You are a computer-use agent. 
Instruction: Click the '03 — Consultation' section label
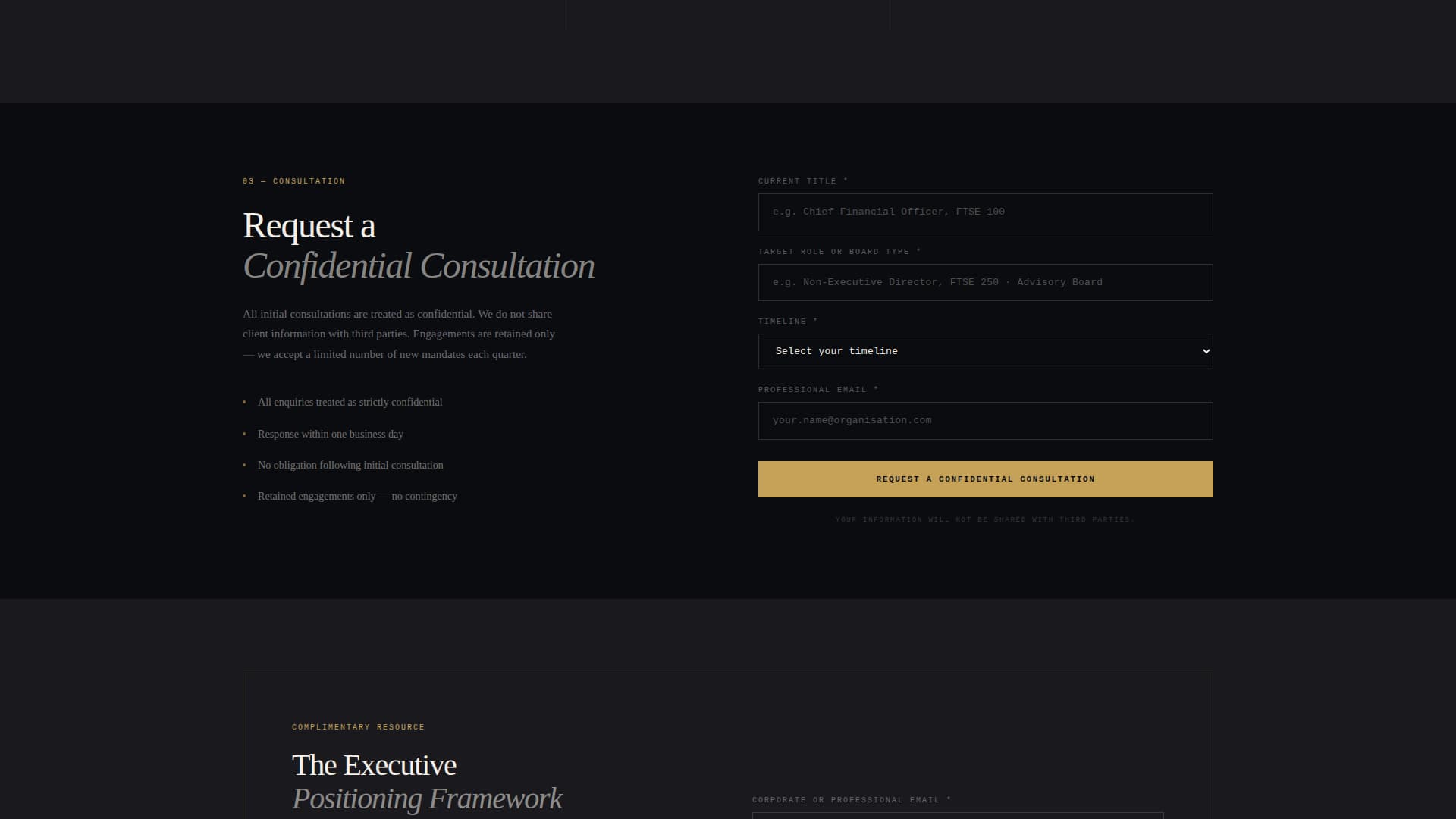click(x=293, y=181)
